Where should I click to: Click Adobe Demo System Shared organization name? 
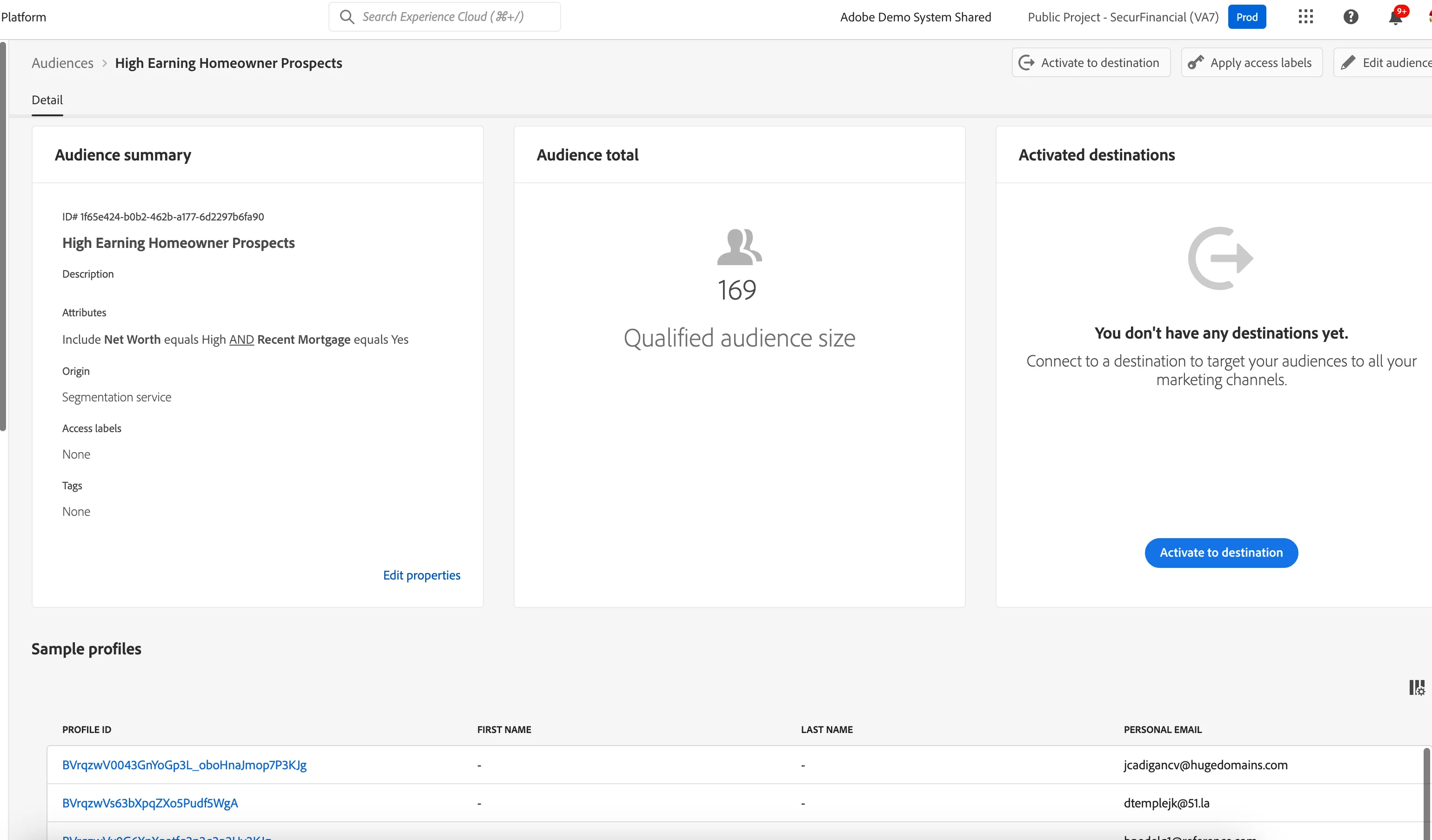(916, 17)
